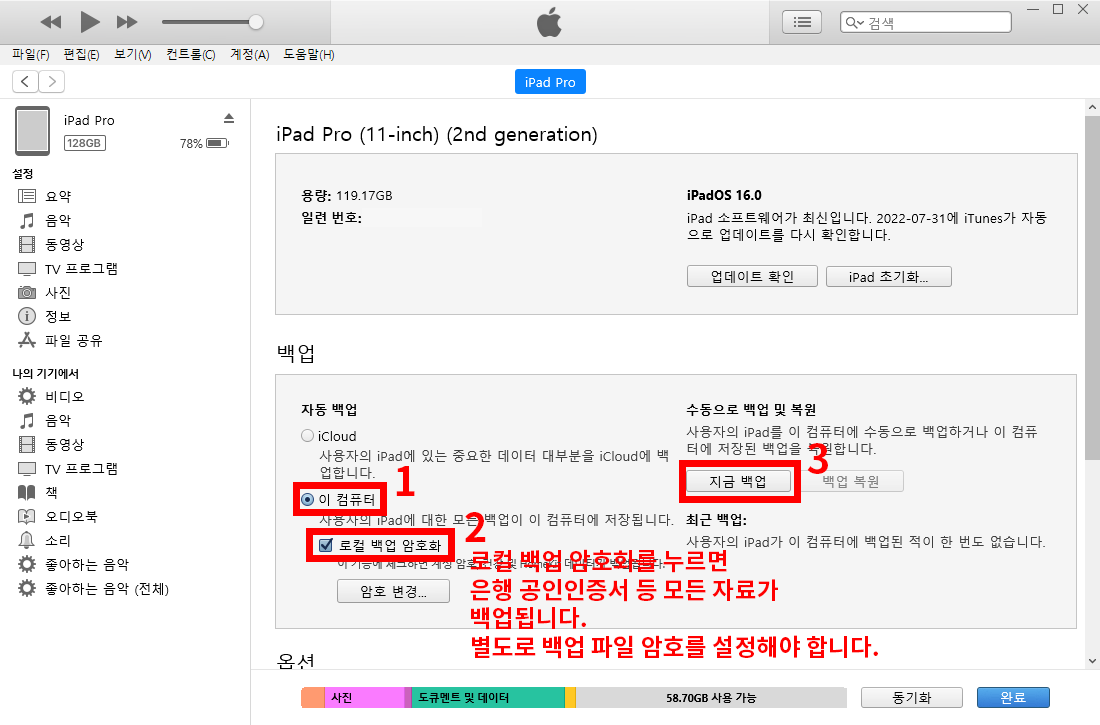Open the search magnifier dropdown
Image resolution: width=1100 pixels, height=725 pixels.
854,22
